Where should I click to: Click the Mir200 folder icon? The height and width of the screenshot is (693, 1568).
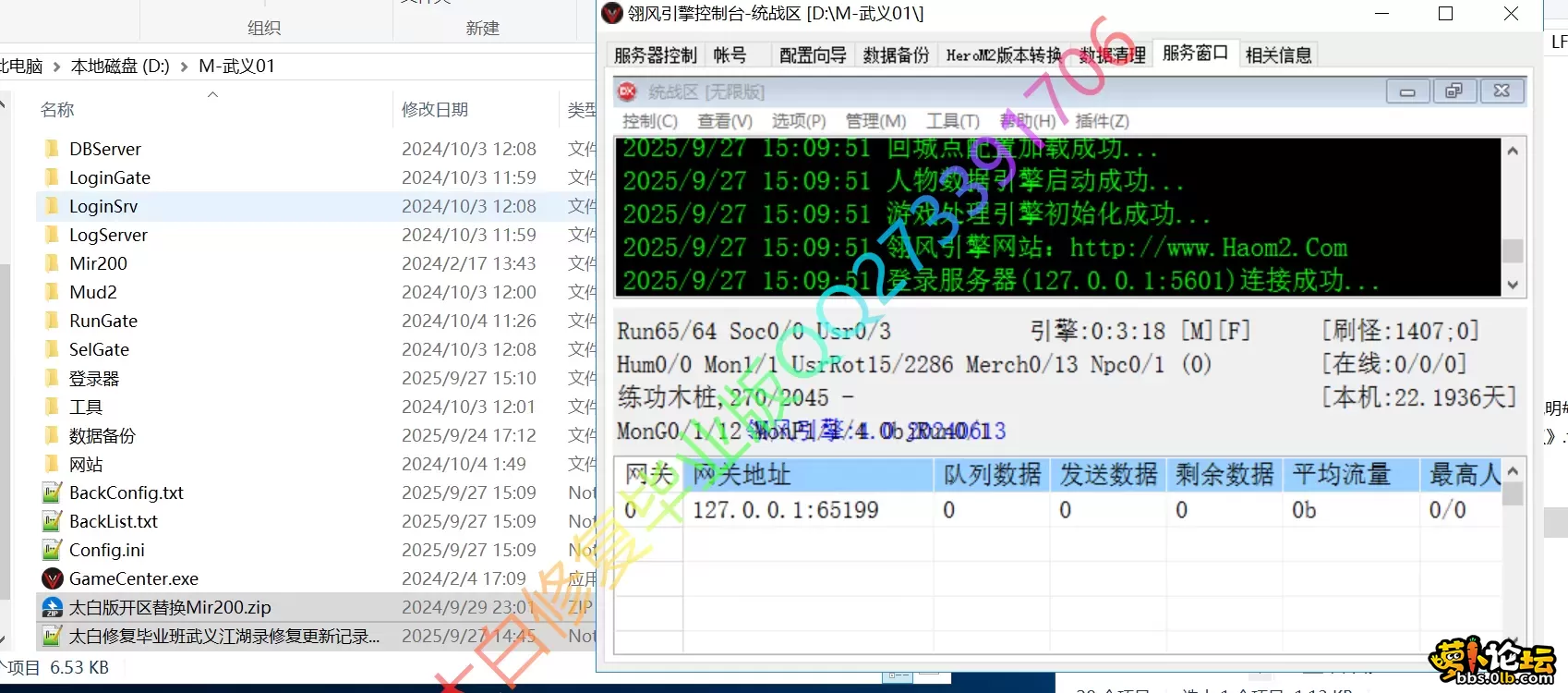pos(53,263)
